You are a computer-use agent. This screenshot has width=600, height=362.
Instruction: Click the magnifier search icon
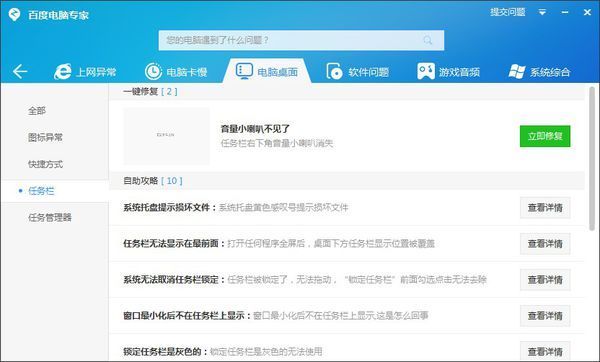click(x=428, y=40)
